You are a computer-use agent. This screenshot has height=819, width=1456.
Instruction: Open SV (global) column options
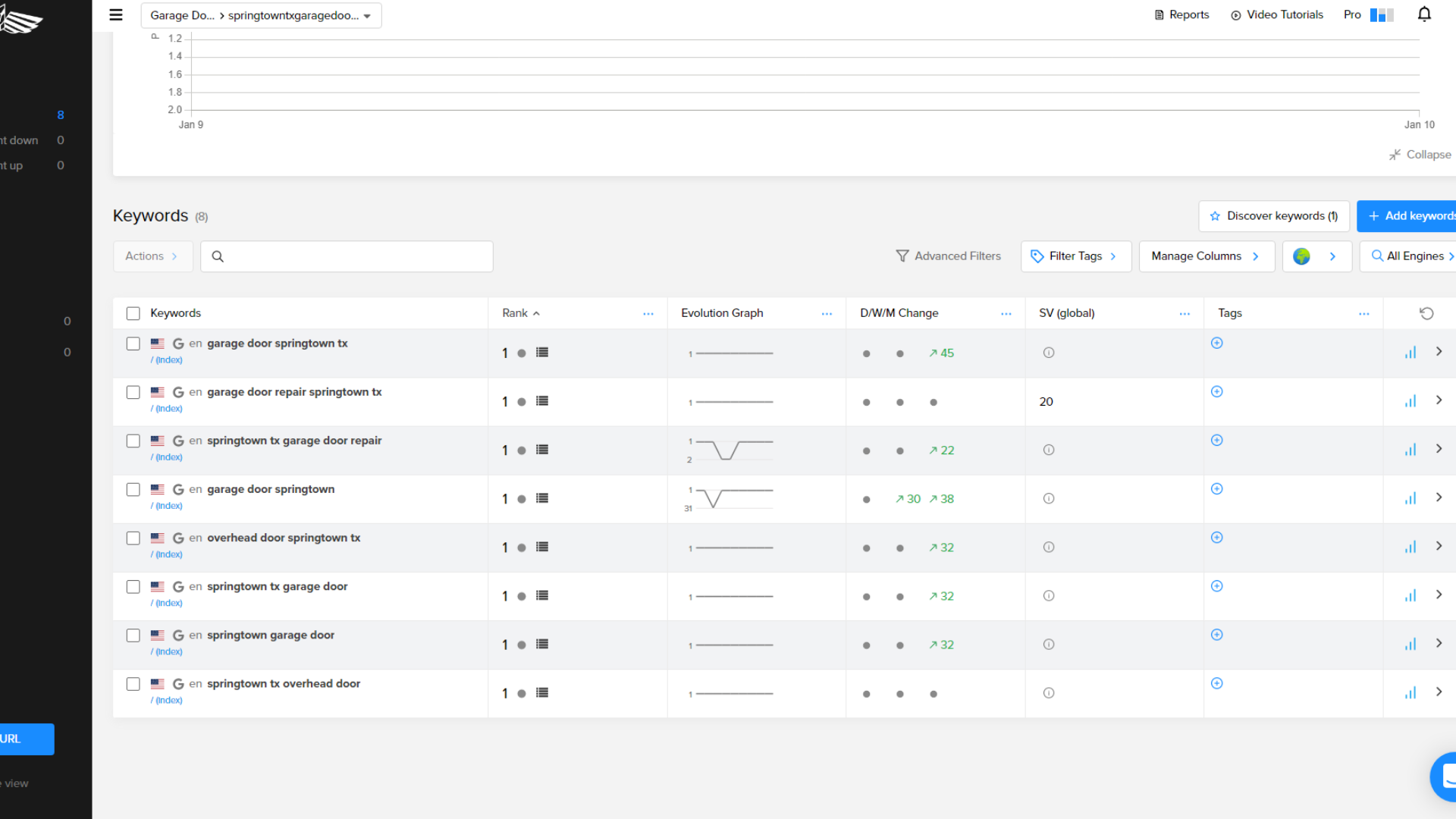click(1185, 313)
